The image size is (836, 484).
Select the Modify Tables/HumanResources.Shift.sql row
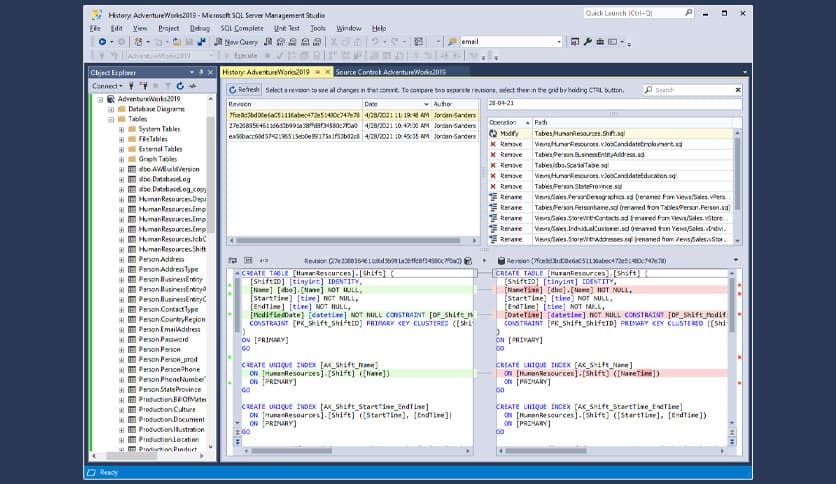[x=610, y=134]
